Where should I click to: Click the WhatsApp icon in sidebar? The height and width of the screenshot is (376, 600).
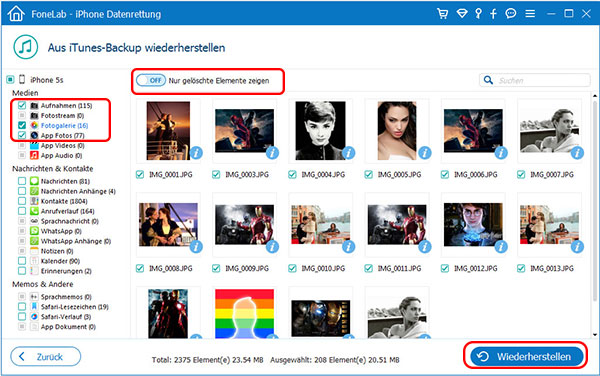click(34, 231)
